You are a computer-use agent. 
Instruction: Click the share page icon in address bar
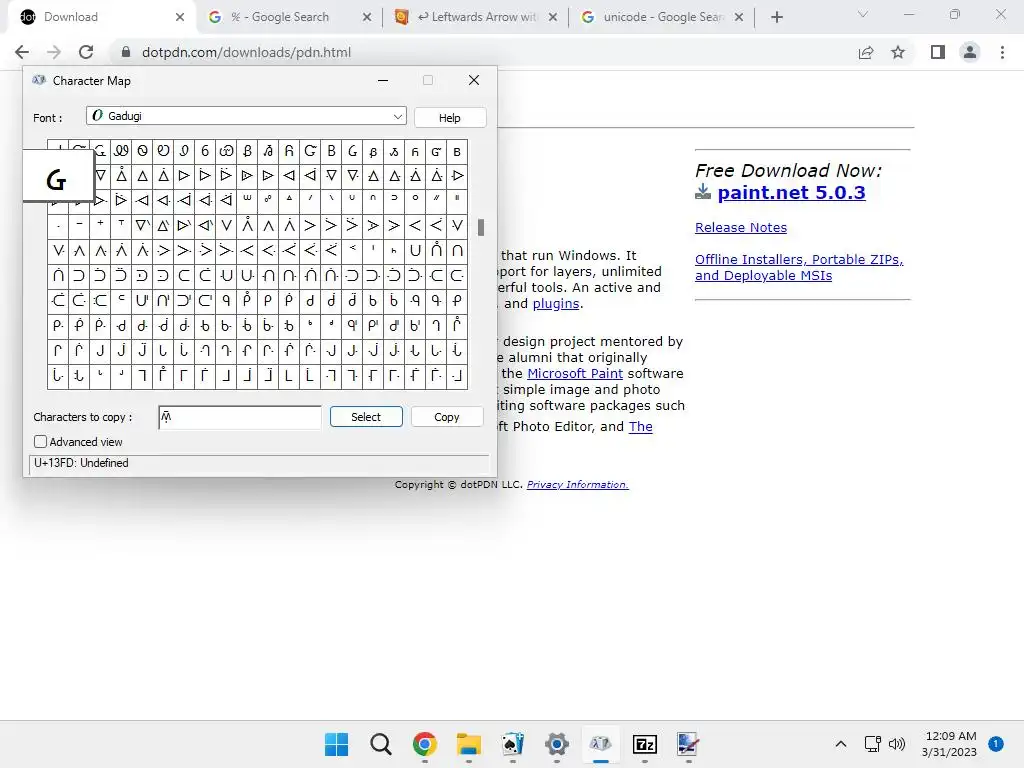tap(866, 52)
